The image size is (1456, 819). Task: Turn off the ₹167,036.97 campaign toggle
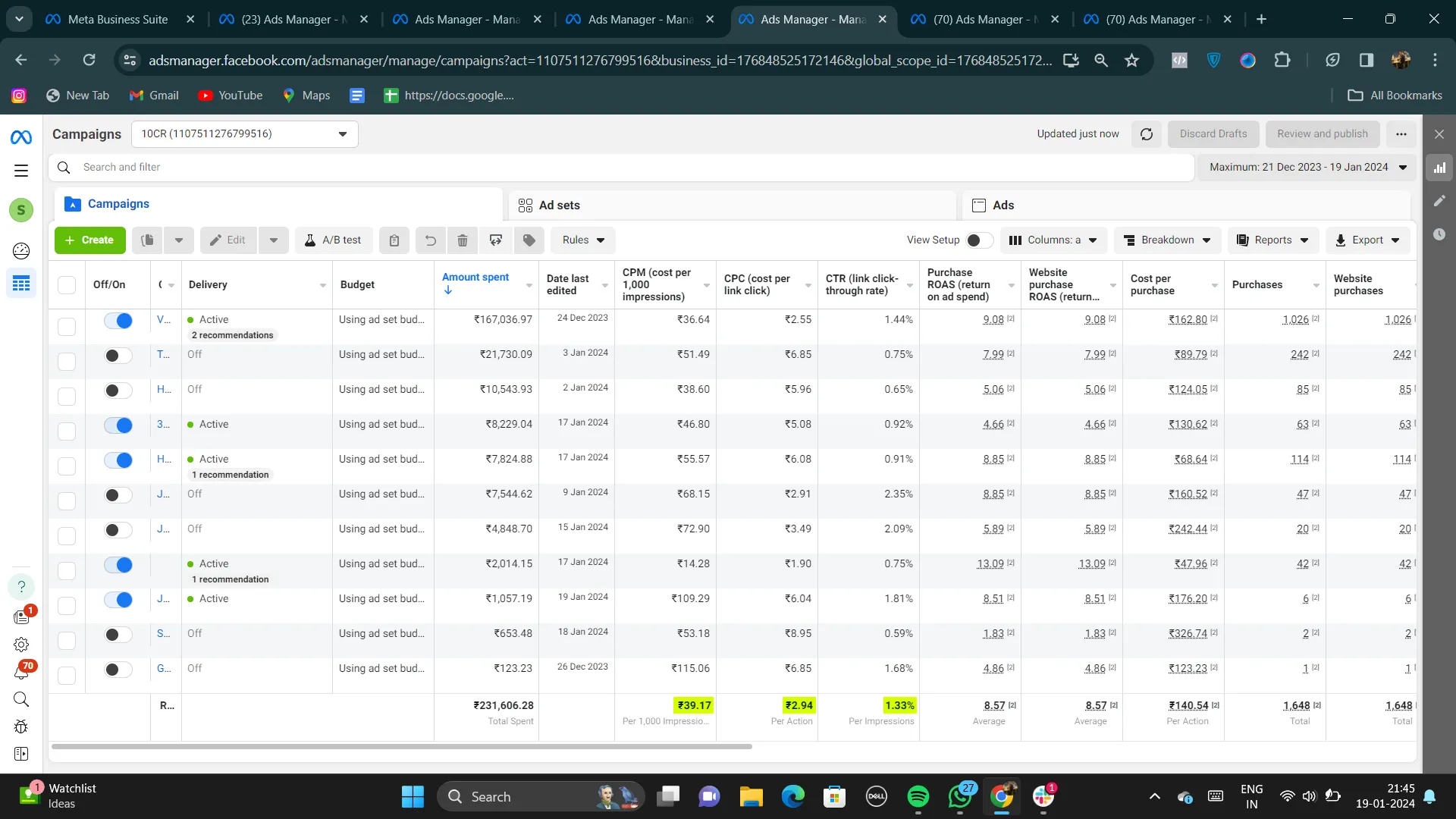tap(118, 321)
